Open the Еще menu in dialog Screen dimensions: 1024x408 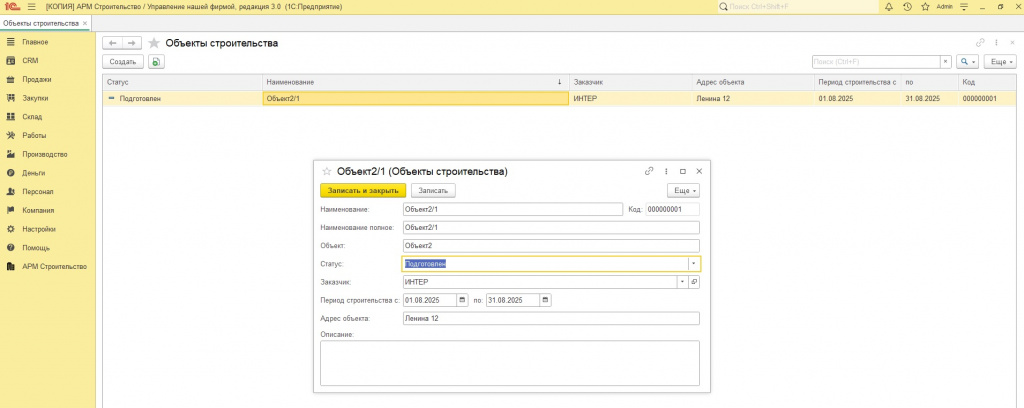tap(683, 190)
